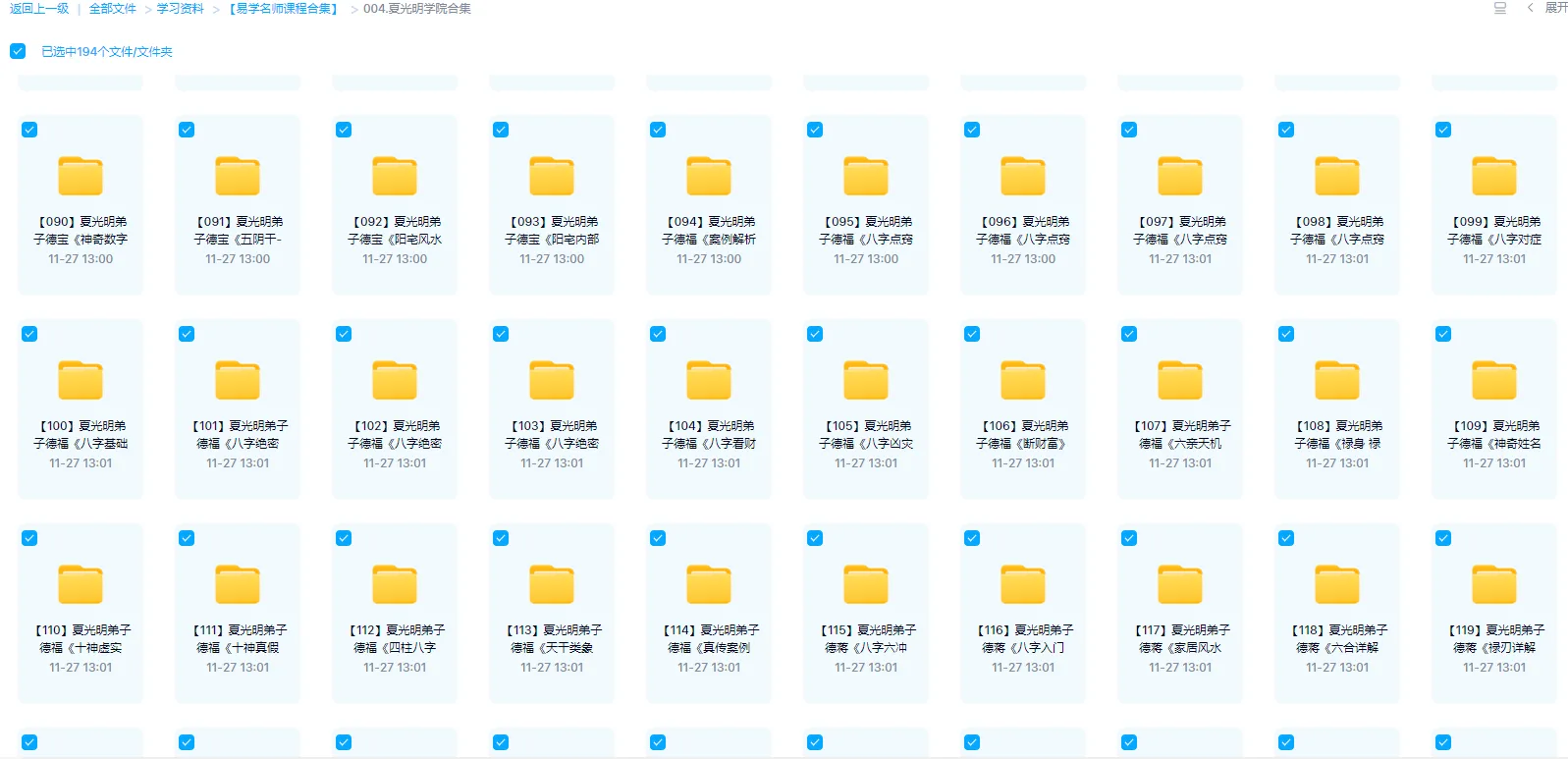Image resolution: width=1568 pixels, height=759 pixels.
Task: Click folder name [118] 夏光明弟子
Action: tap(1339, 630)
